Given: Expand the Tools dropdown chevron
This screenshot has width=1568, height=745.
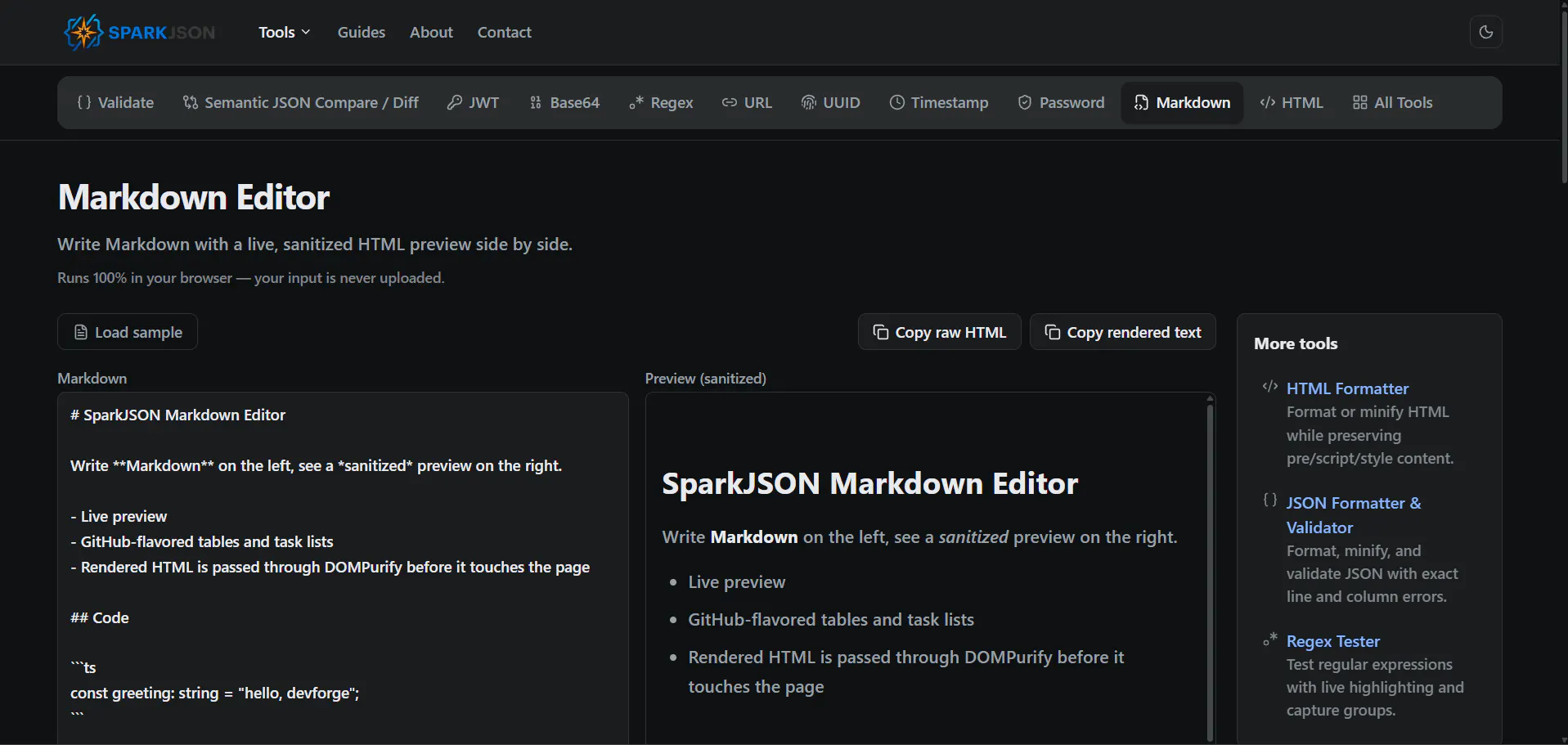Looking at the screenshot, I should click(x=306, y=32).
